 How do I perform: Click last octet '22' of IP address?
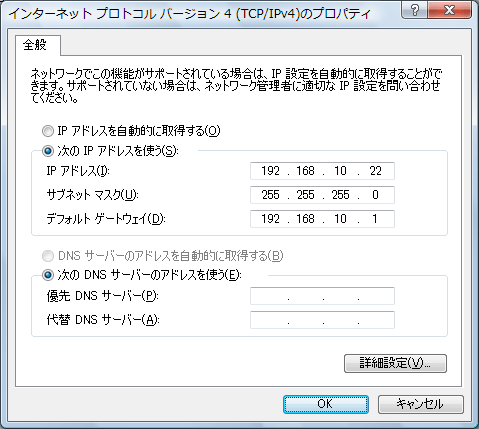tap(375, 171)
